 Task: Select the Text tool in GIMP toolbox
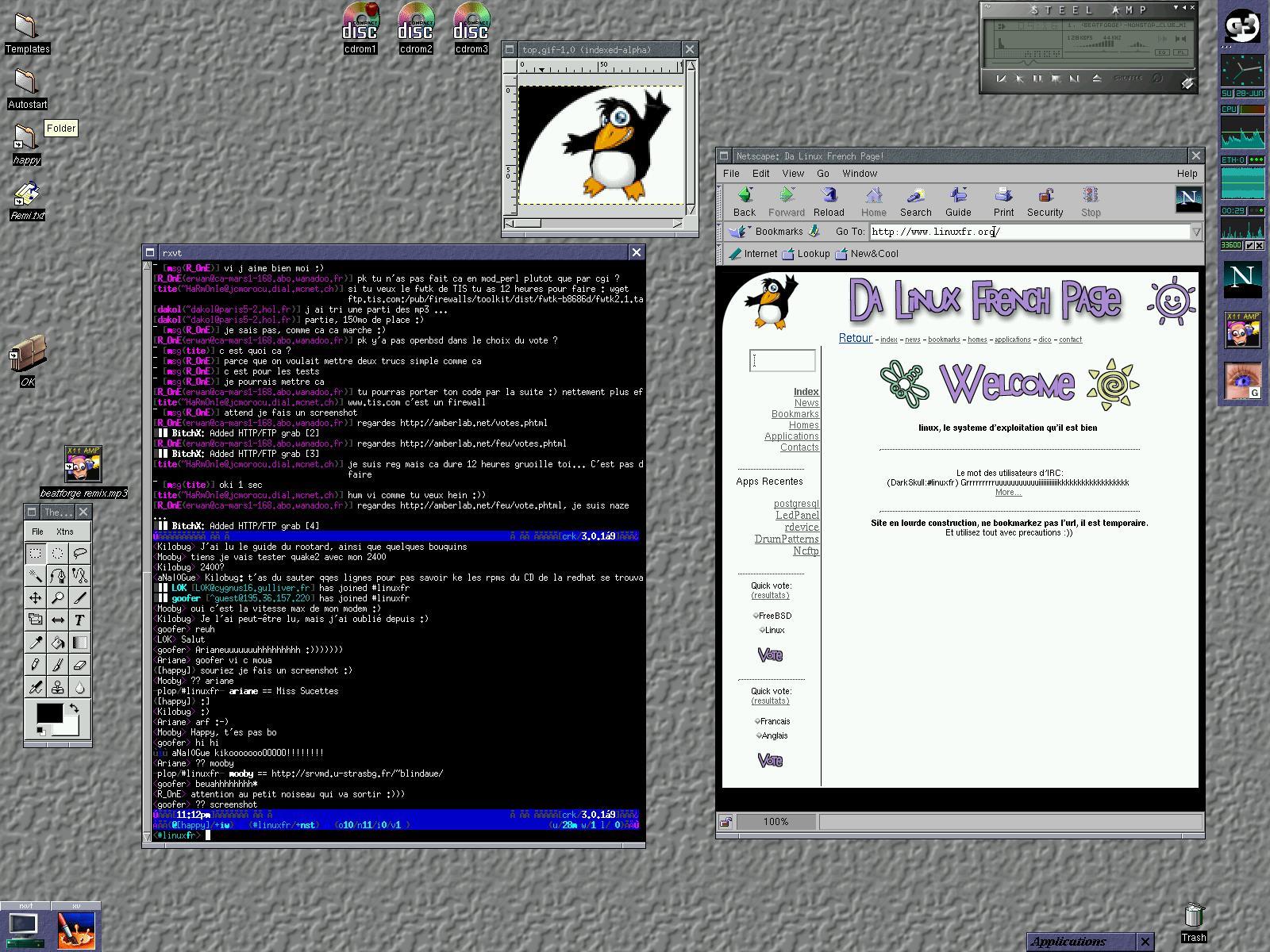coord(79,620)
